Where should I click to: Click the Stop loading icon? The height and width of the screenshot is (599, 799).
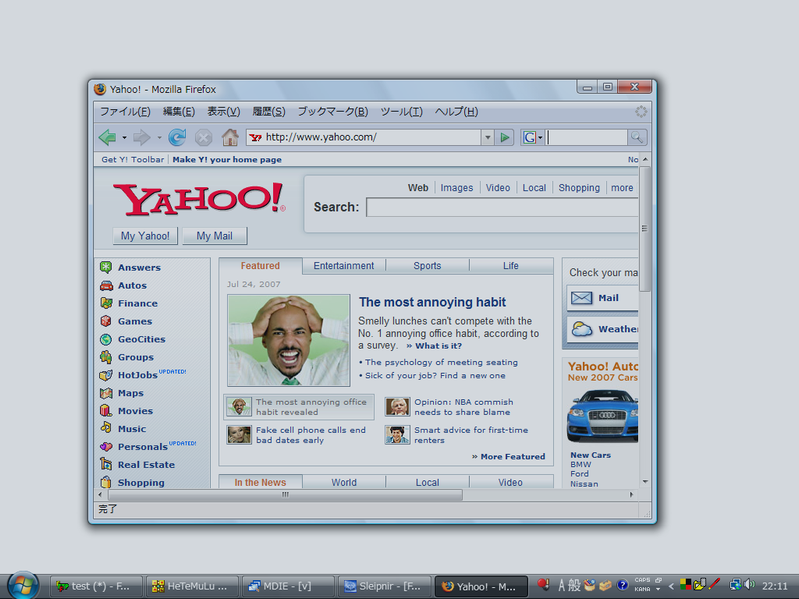pos(203,137)
